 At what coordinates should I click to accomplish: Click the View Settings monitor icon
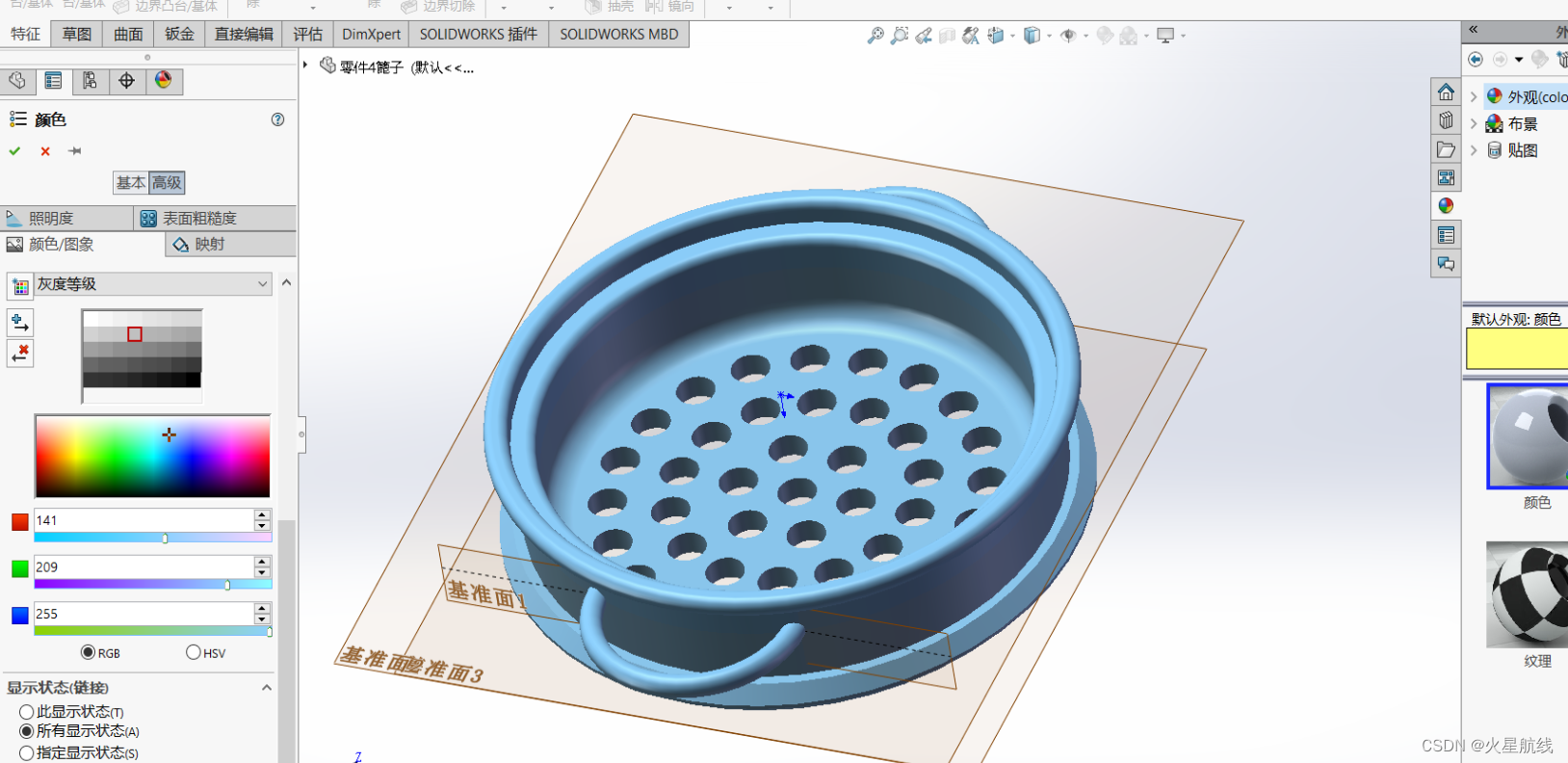pyautogui.click(x=1165, y=36)
